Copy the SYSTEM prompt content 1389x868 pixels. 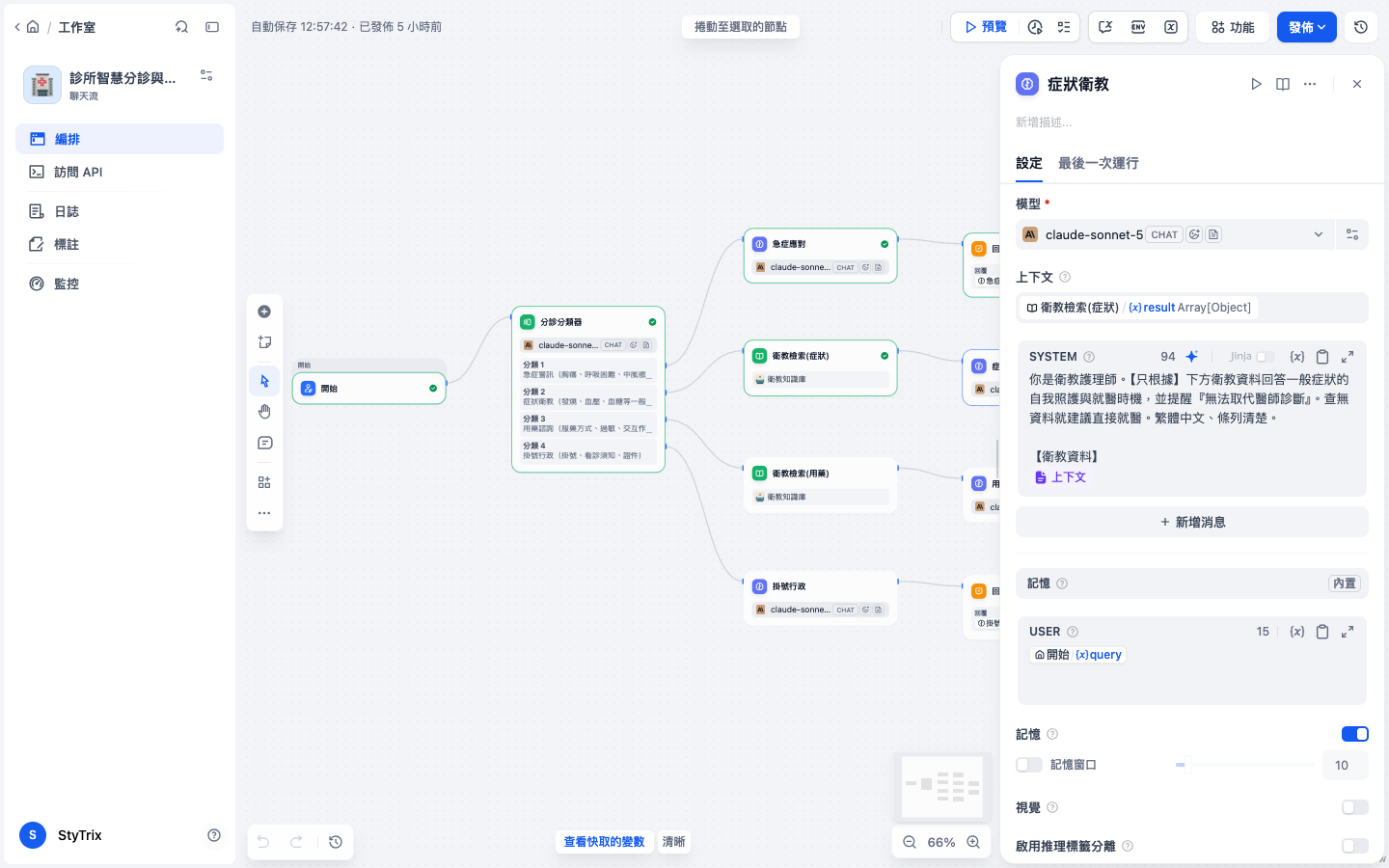pos(1322,357)
